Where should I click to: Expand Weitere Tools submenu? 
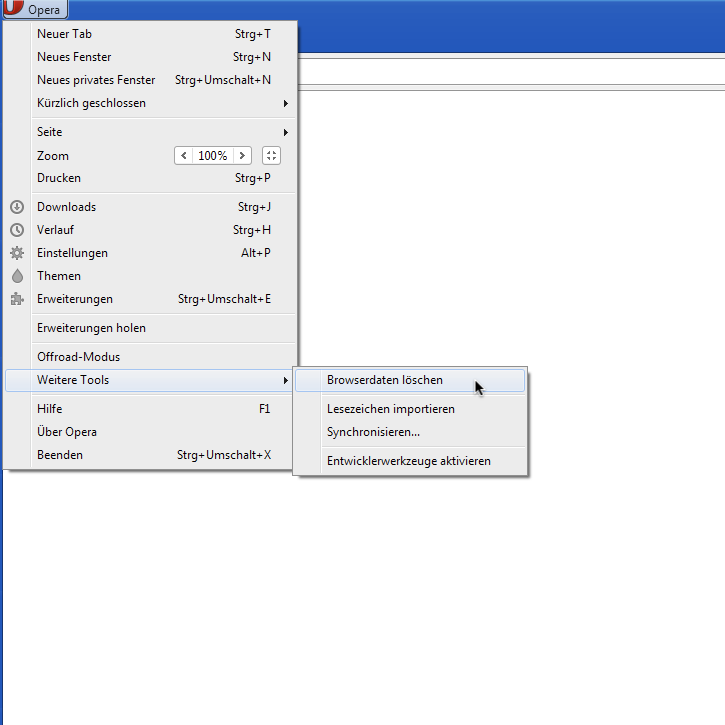pos(149,380)
